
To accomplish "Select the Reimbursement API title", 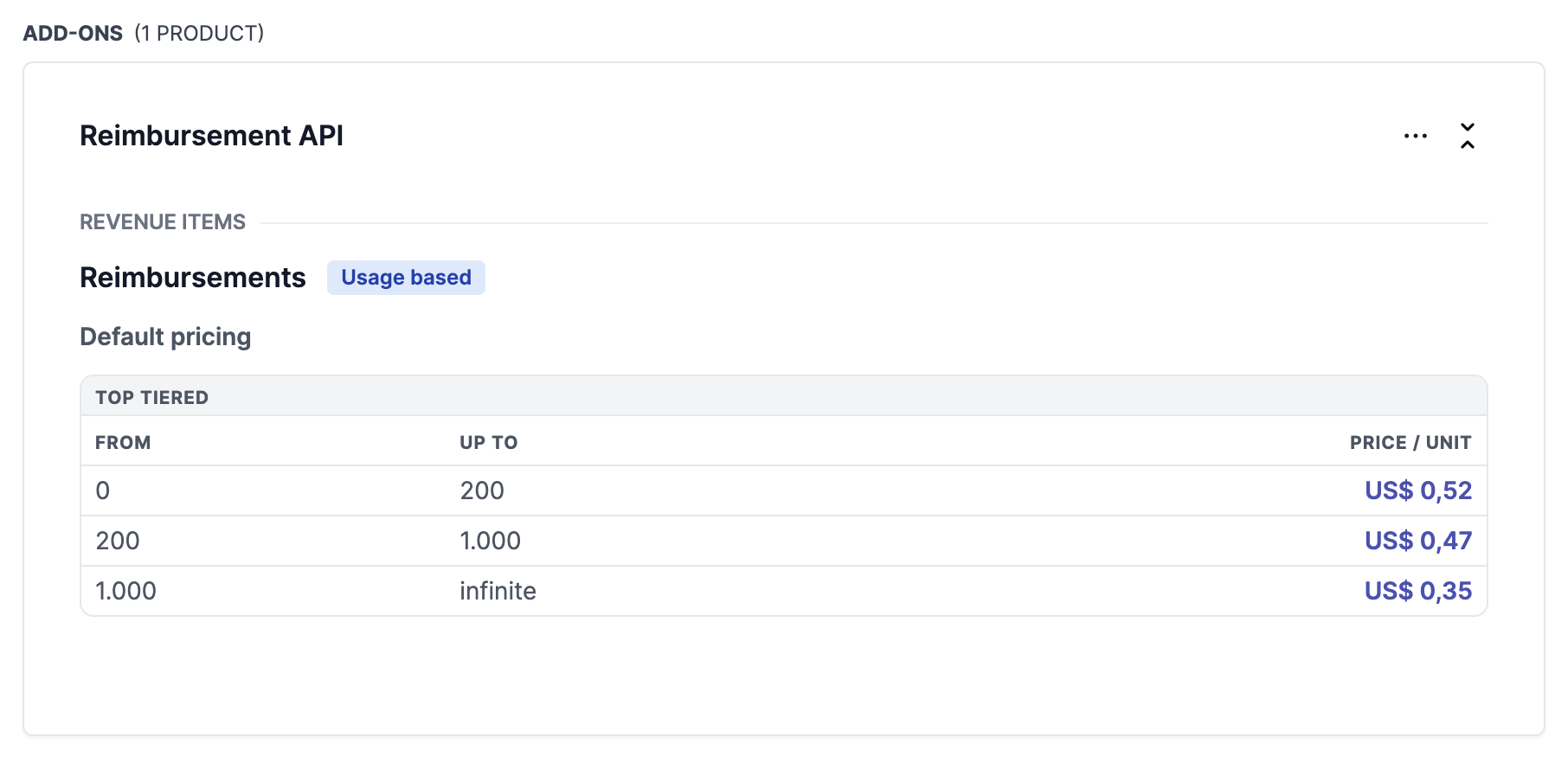I will click(x=211, y=136).
